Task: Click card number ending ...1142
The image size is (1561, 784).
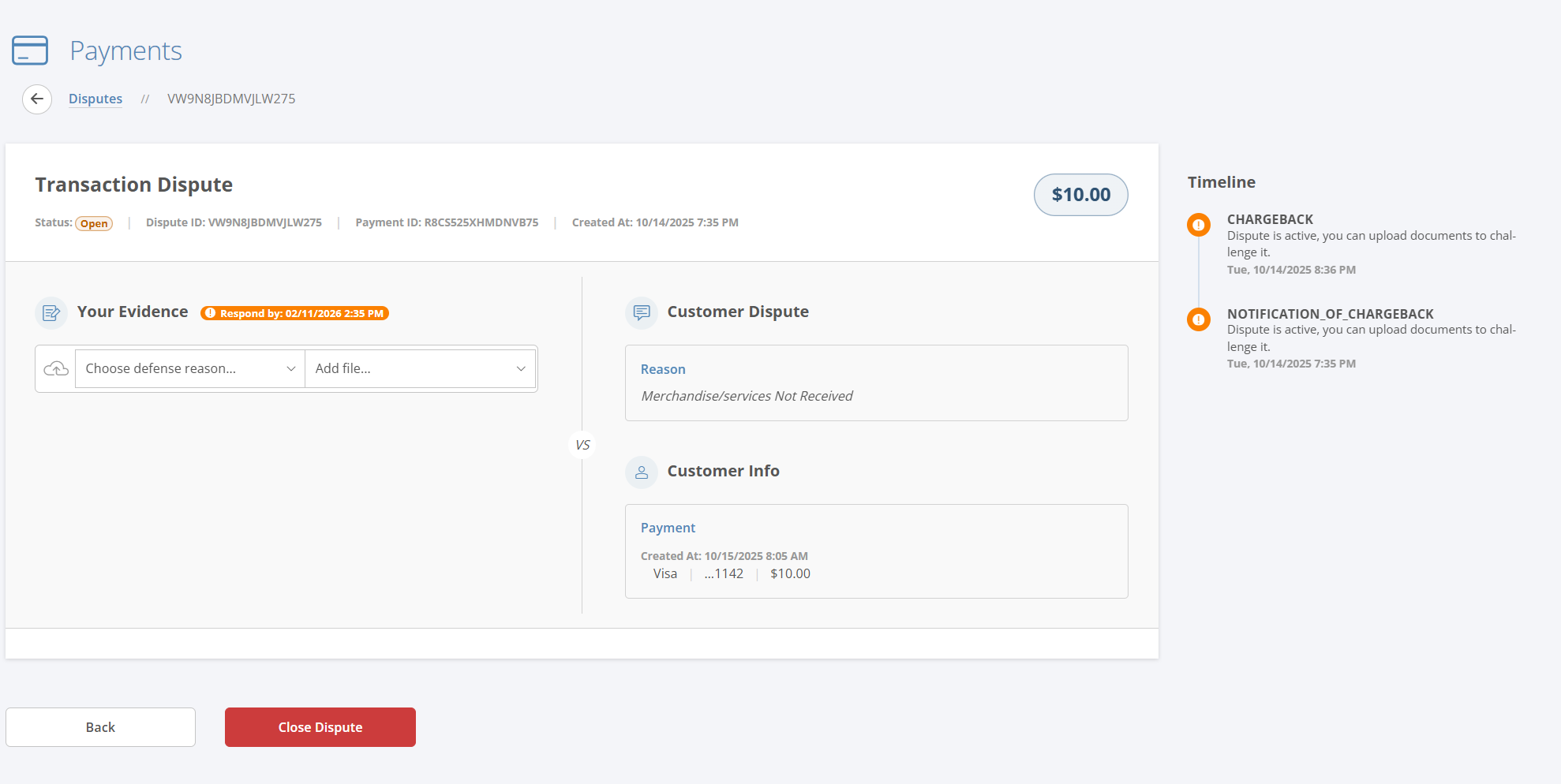Action: 724,573
